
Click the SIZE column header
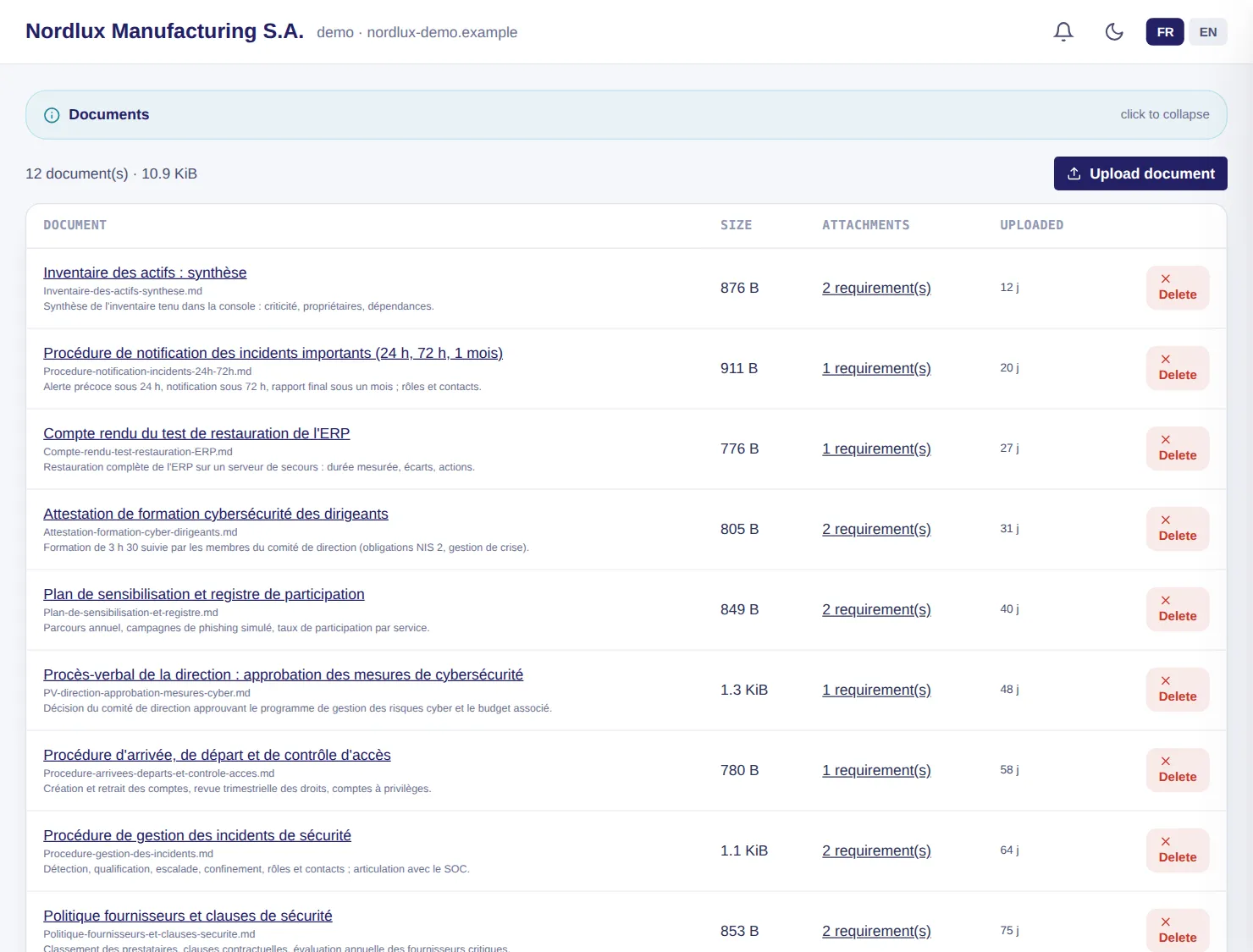point(736,225)
